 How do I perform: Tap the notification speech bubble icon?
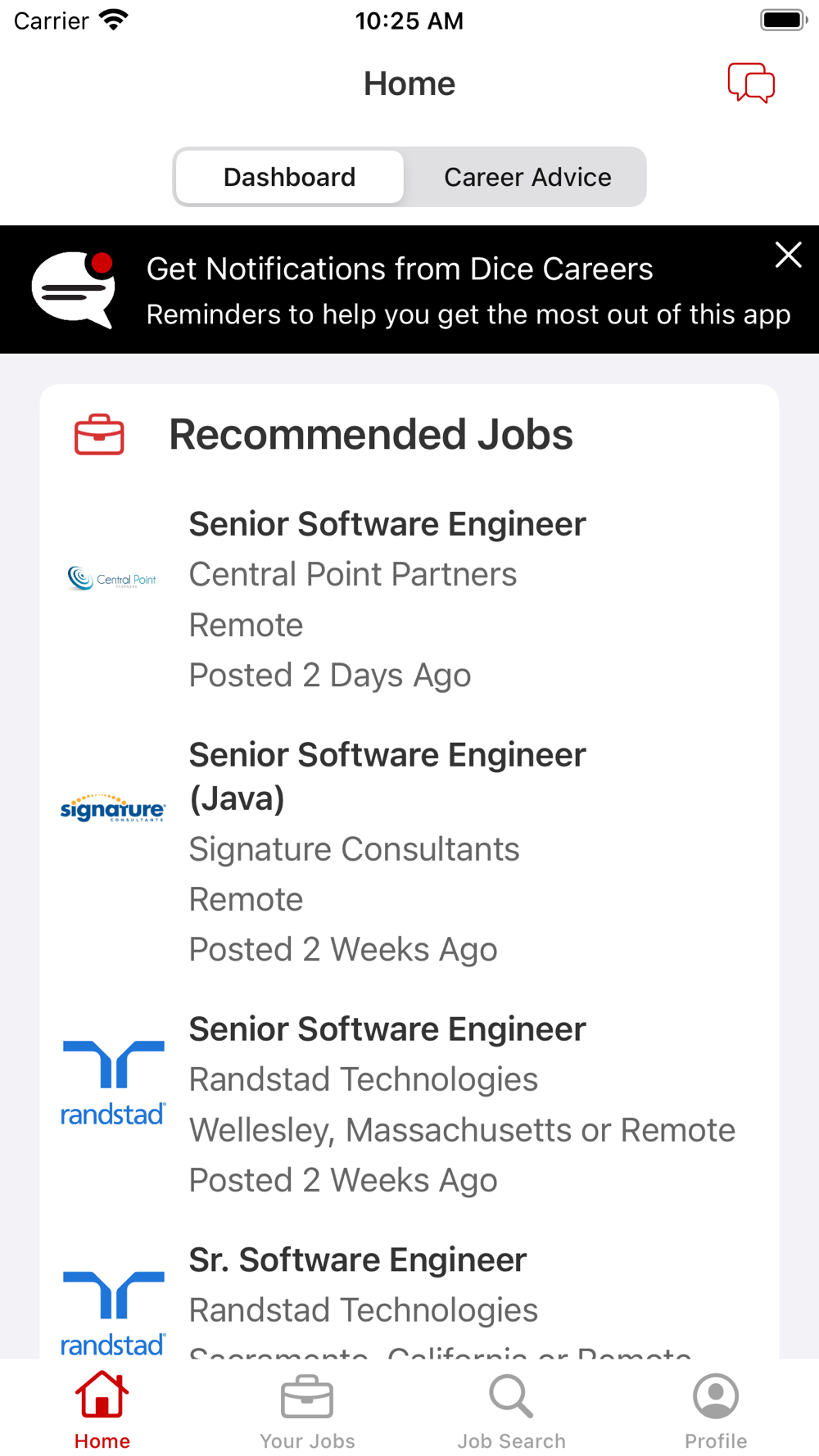(x=74, y=289)
